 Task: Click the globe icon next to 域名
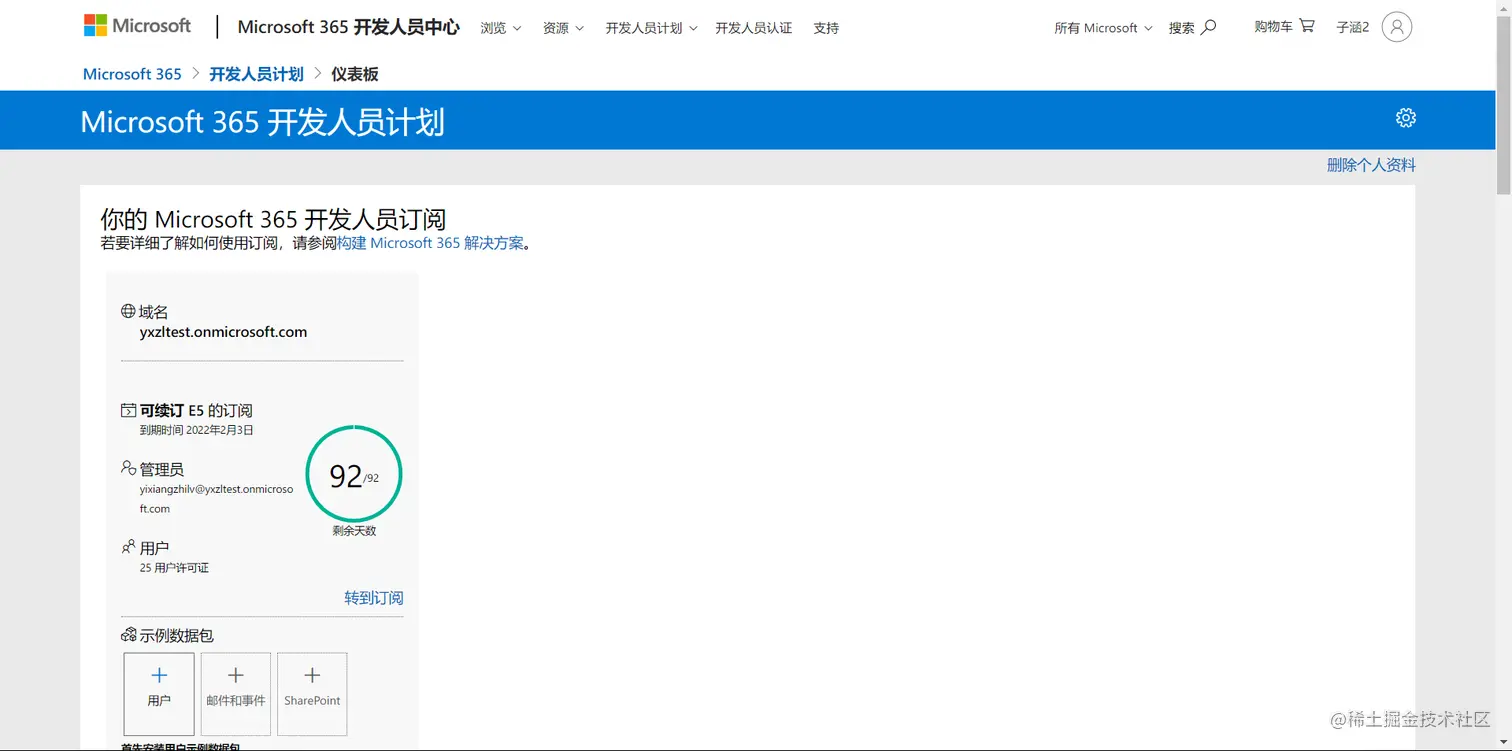[129, 311]
